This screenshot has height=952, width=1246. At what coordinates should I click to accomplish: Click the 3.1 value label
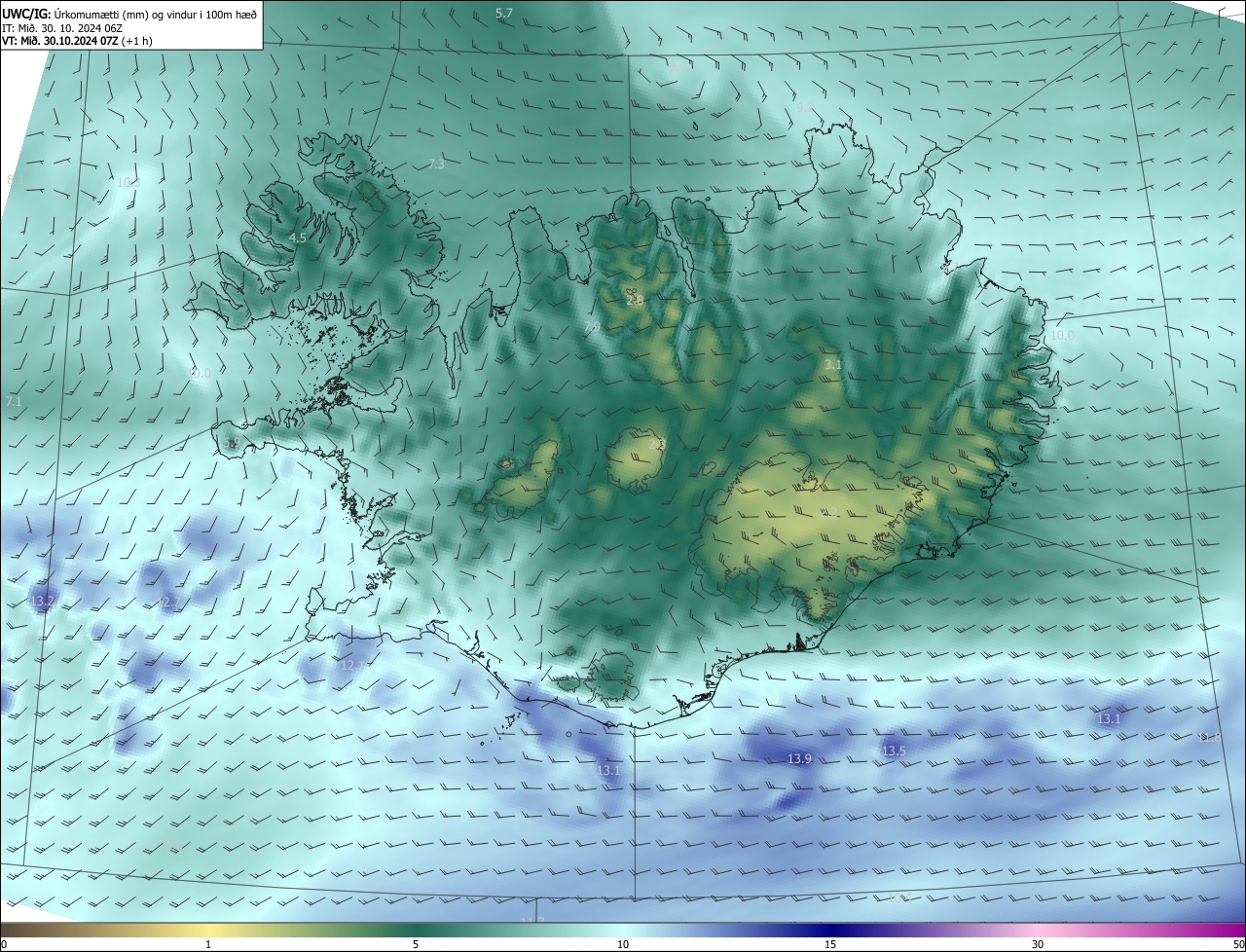click(833, 364)
